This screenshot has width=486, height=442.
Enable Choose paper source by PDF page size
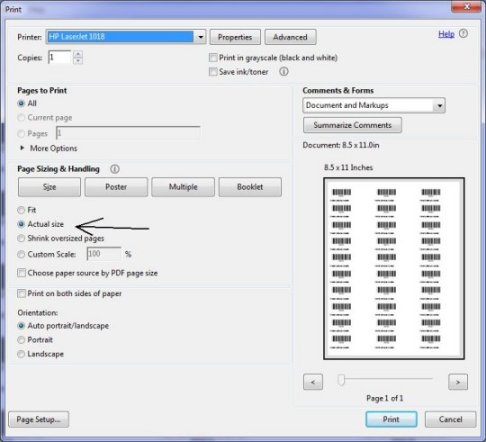tap(22, 273)
